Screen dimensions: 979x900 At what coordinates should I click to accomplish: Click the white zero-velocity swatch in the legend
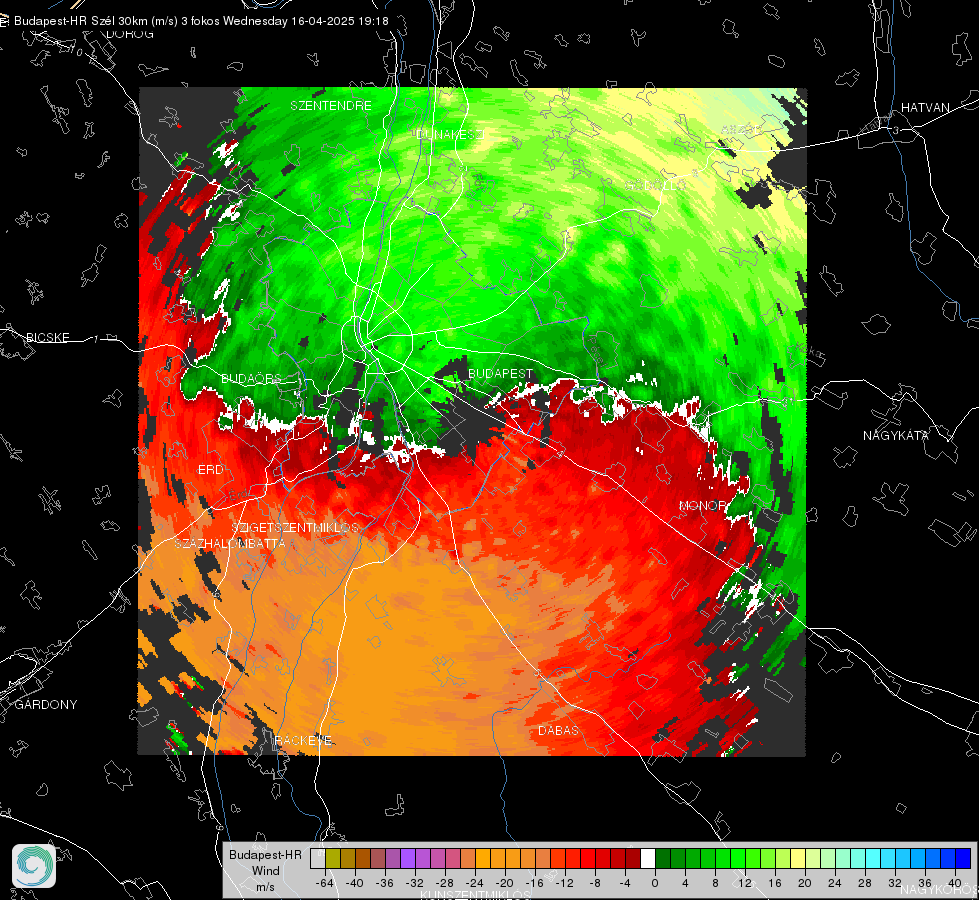(648, 859)
